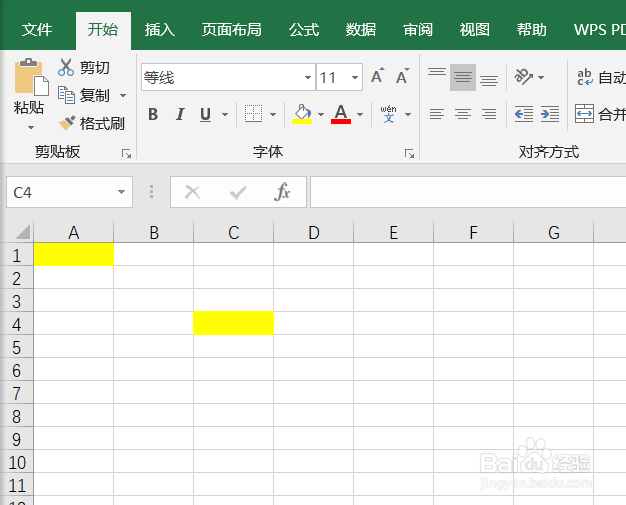Screen dimensions: 626x505
Task: Open the Name Box dropdown arrow
Action: 121,192
